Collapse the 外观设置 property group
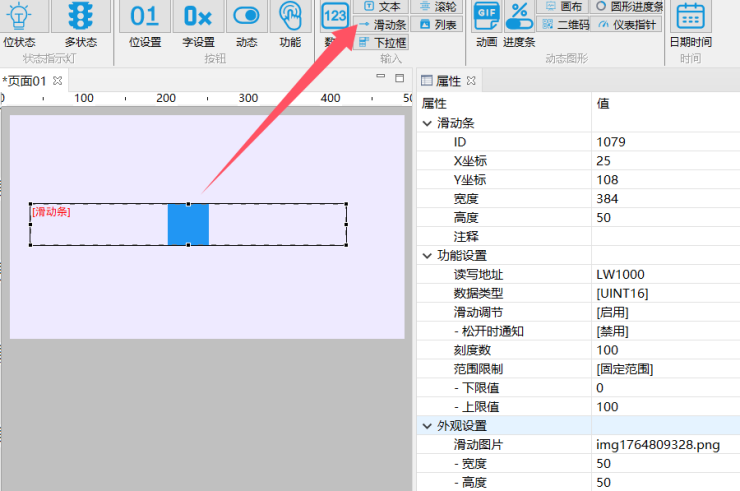 [427, 426]
